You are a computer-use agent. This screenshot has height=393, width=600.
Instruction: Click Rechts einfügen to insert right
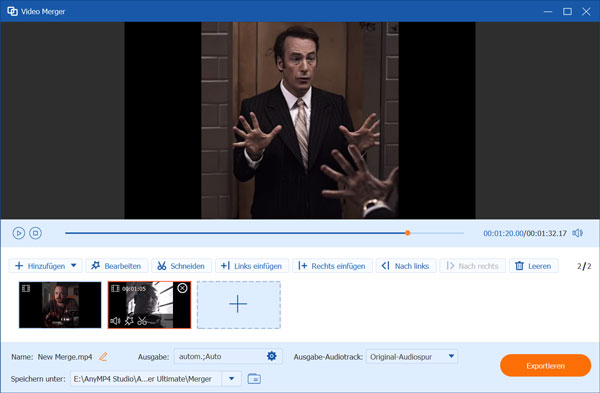click(332, 266)
